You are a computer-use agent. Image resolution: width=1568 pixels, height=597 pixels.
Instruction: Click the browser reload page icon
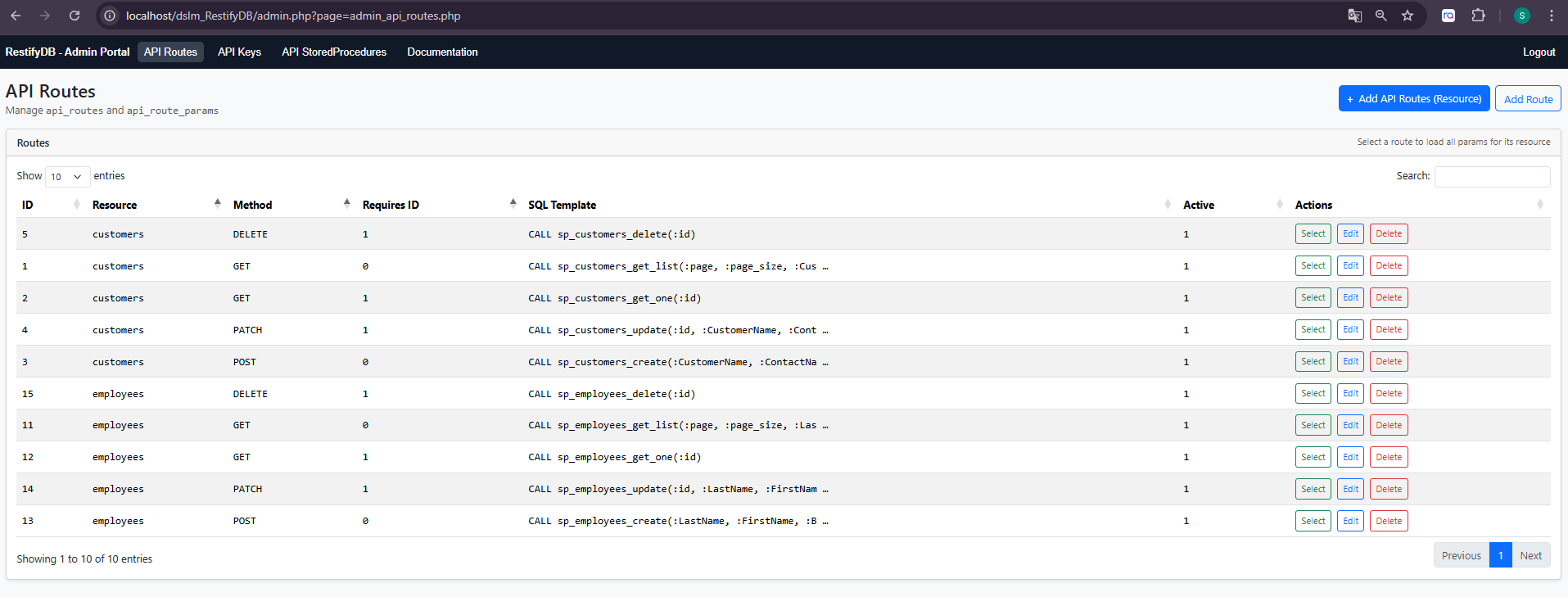tap(75, 16)
